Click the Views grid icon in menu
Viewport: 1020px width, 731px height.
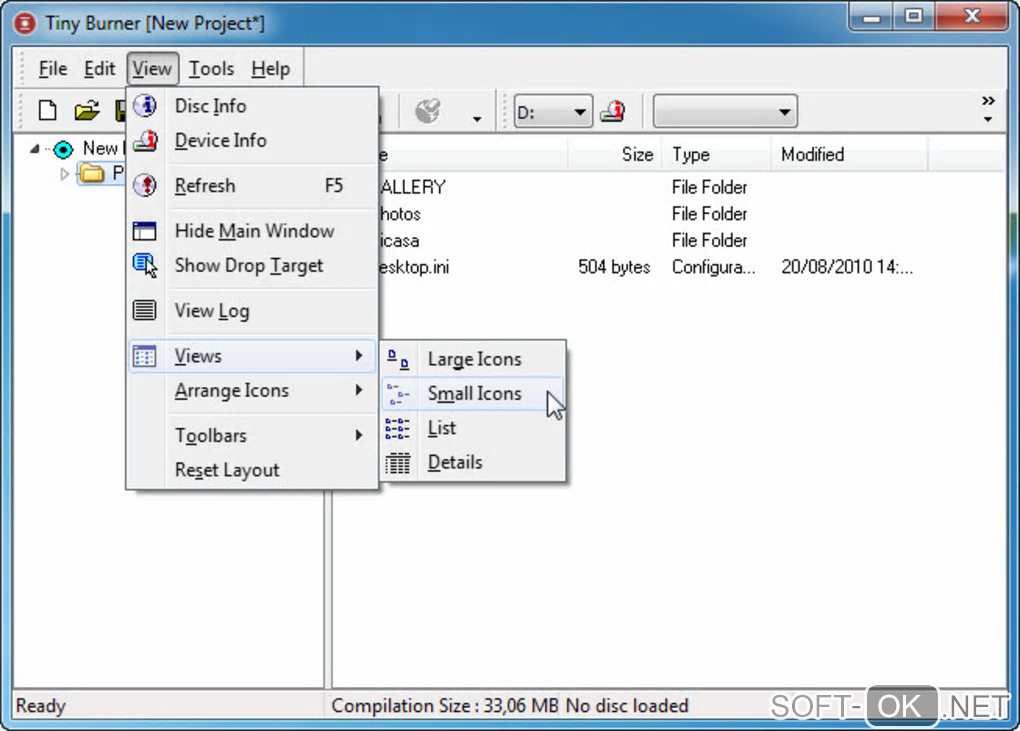tap(144, 356)
